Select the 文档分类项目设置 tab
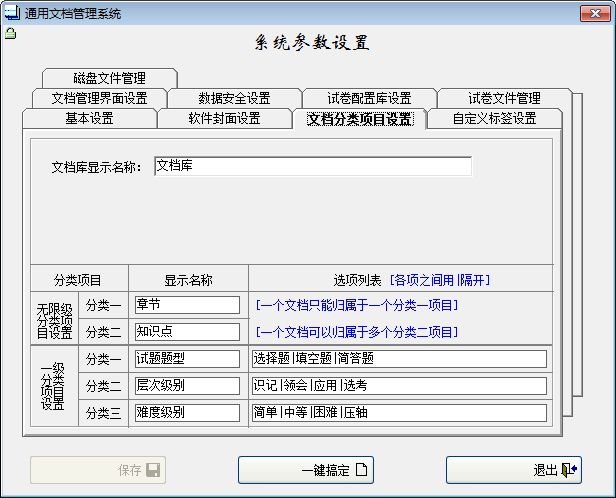This screenshot has width=616, height=498. click(359, 118)
